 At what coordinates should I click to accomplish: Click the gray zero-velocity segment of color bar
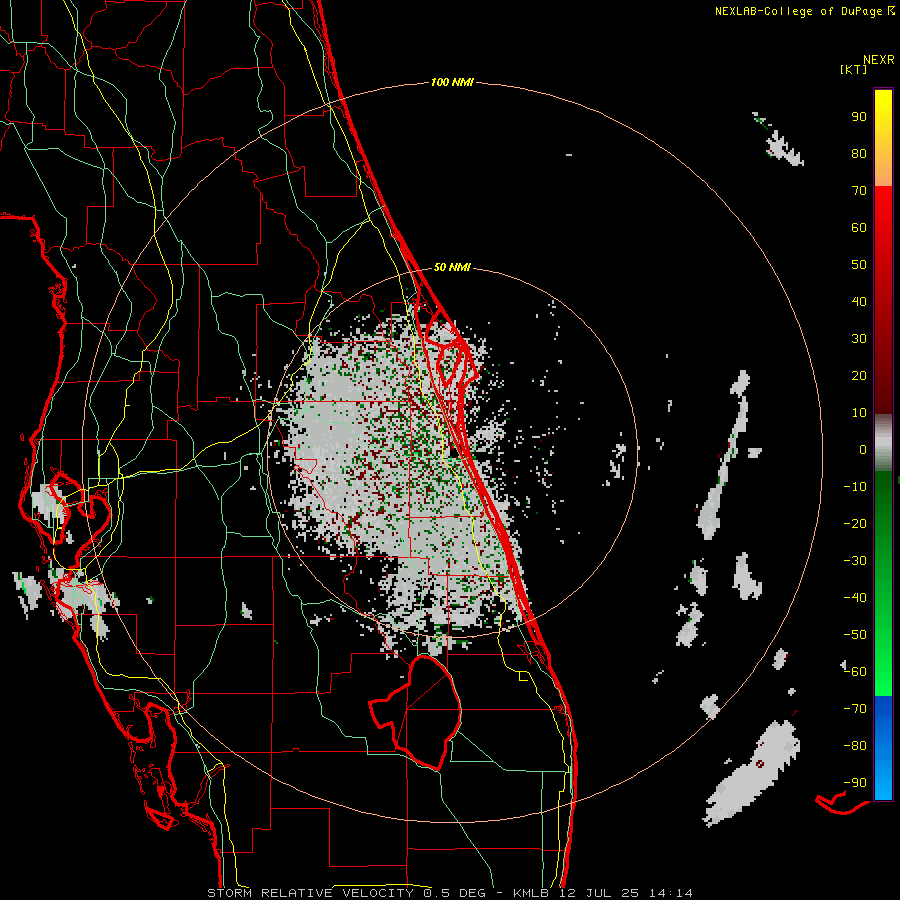coord(883,442)
